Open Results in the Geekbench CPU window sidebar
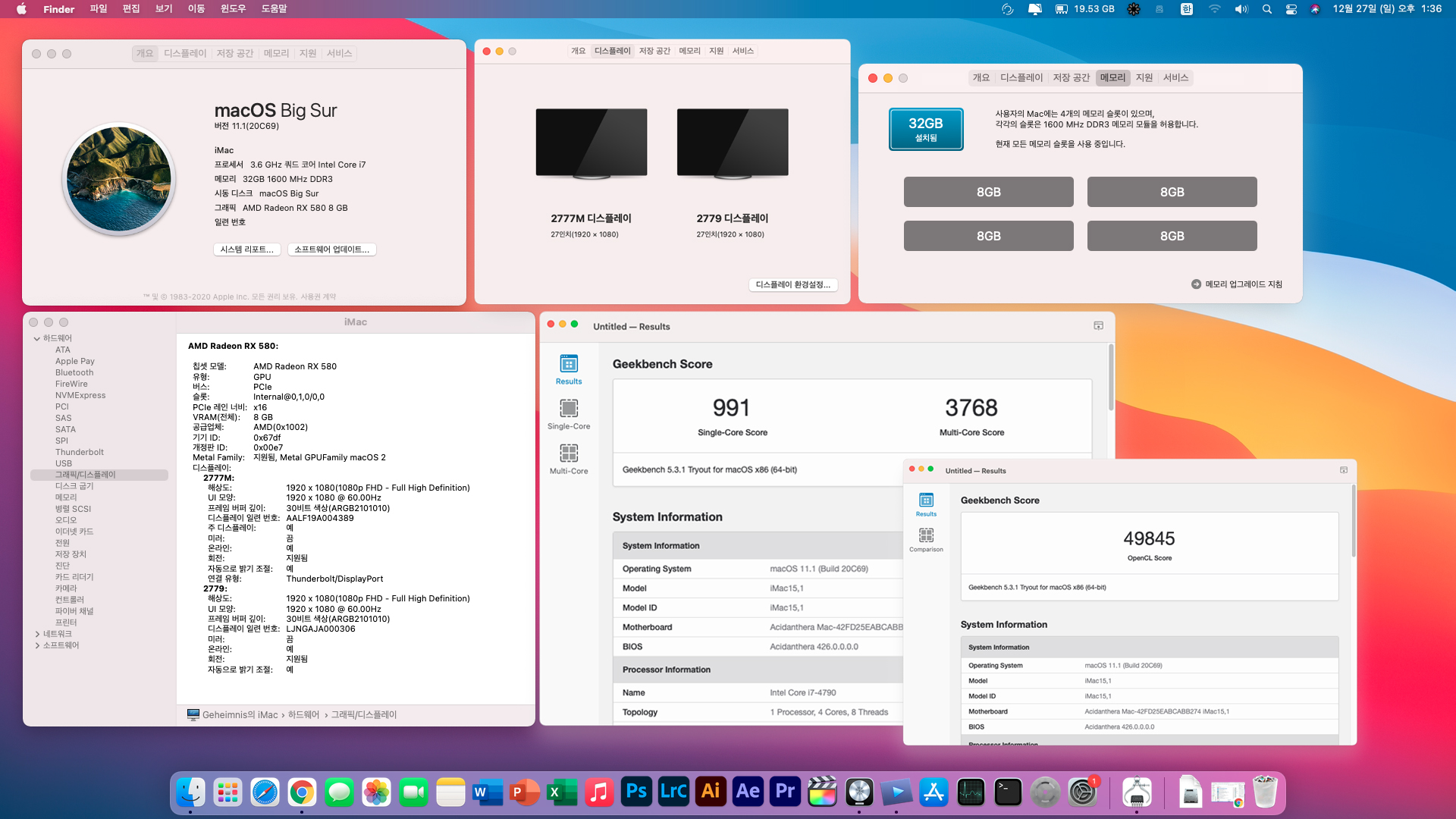Screen dimensions: 1456x819 pyautogui.click(x=569, y=370)
